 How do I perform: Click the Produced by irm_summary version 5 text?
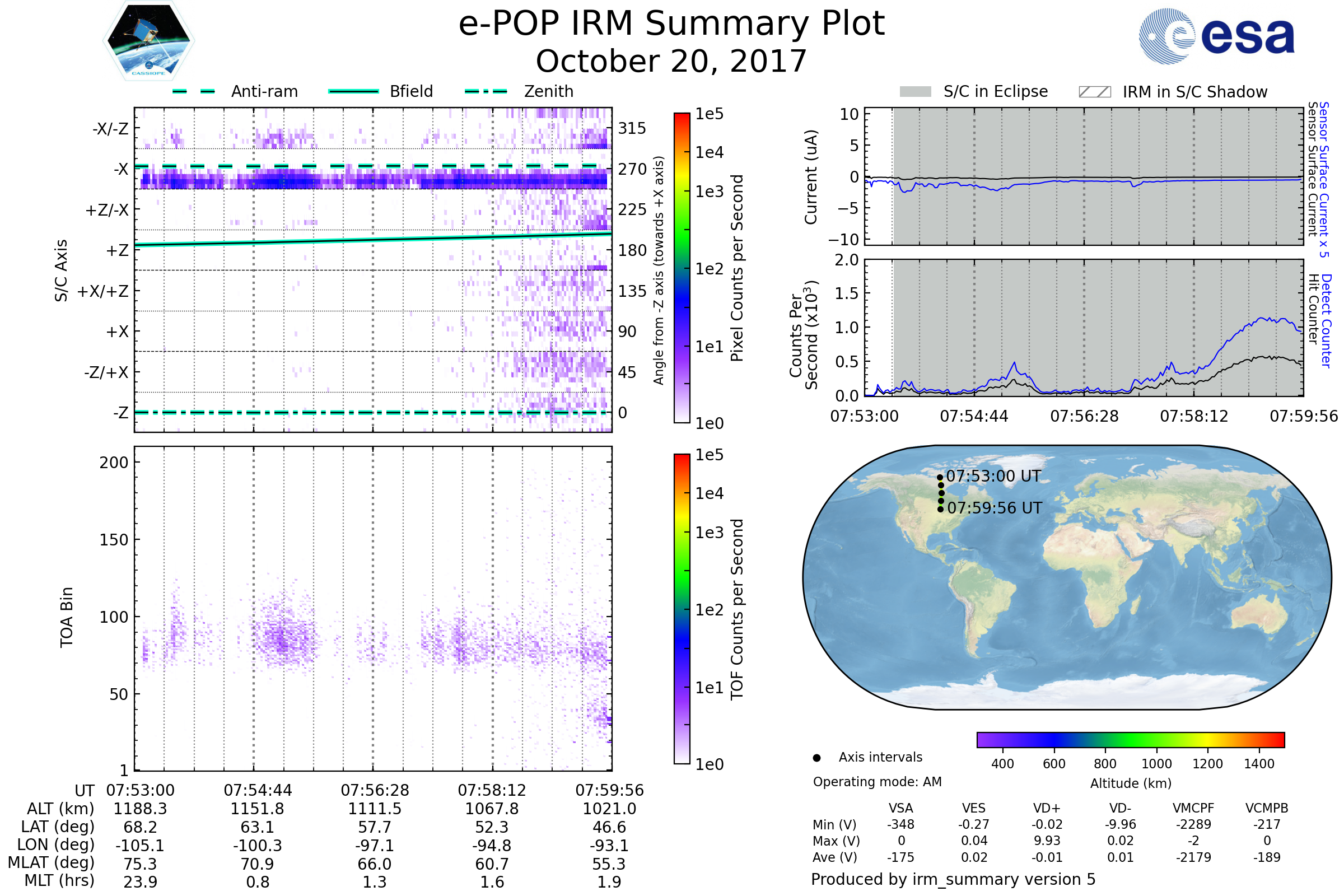point(953,879)
